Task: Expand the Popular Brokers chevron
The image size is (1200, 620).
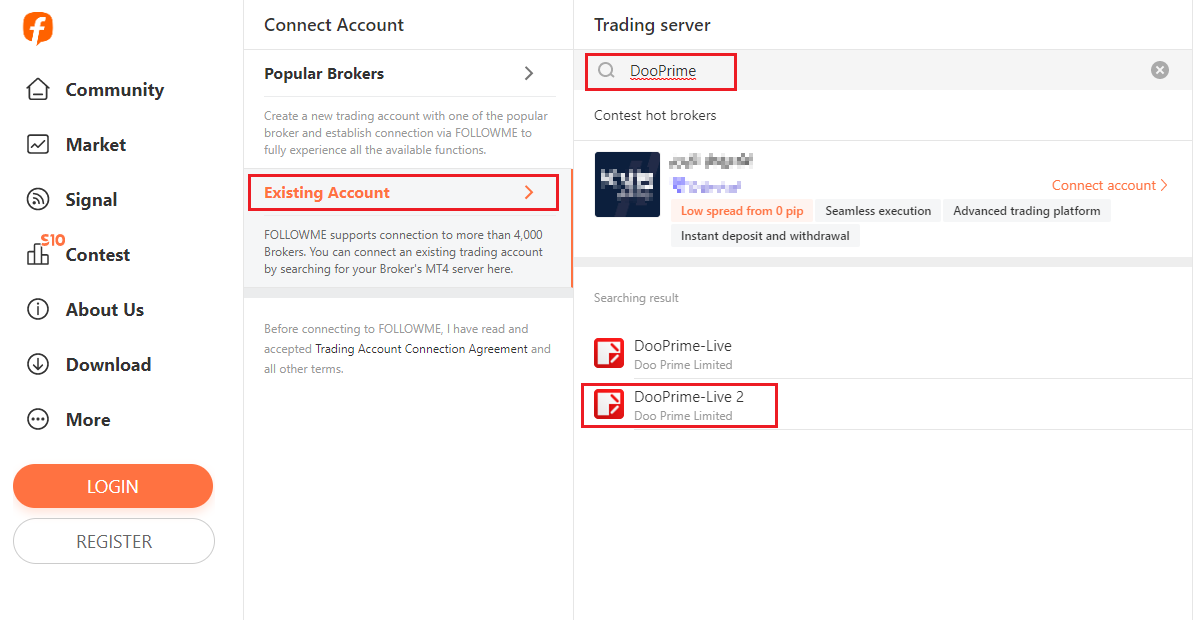Action: tap(529, 73)
